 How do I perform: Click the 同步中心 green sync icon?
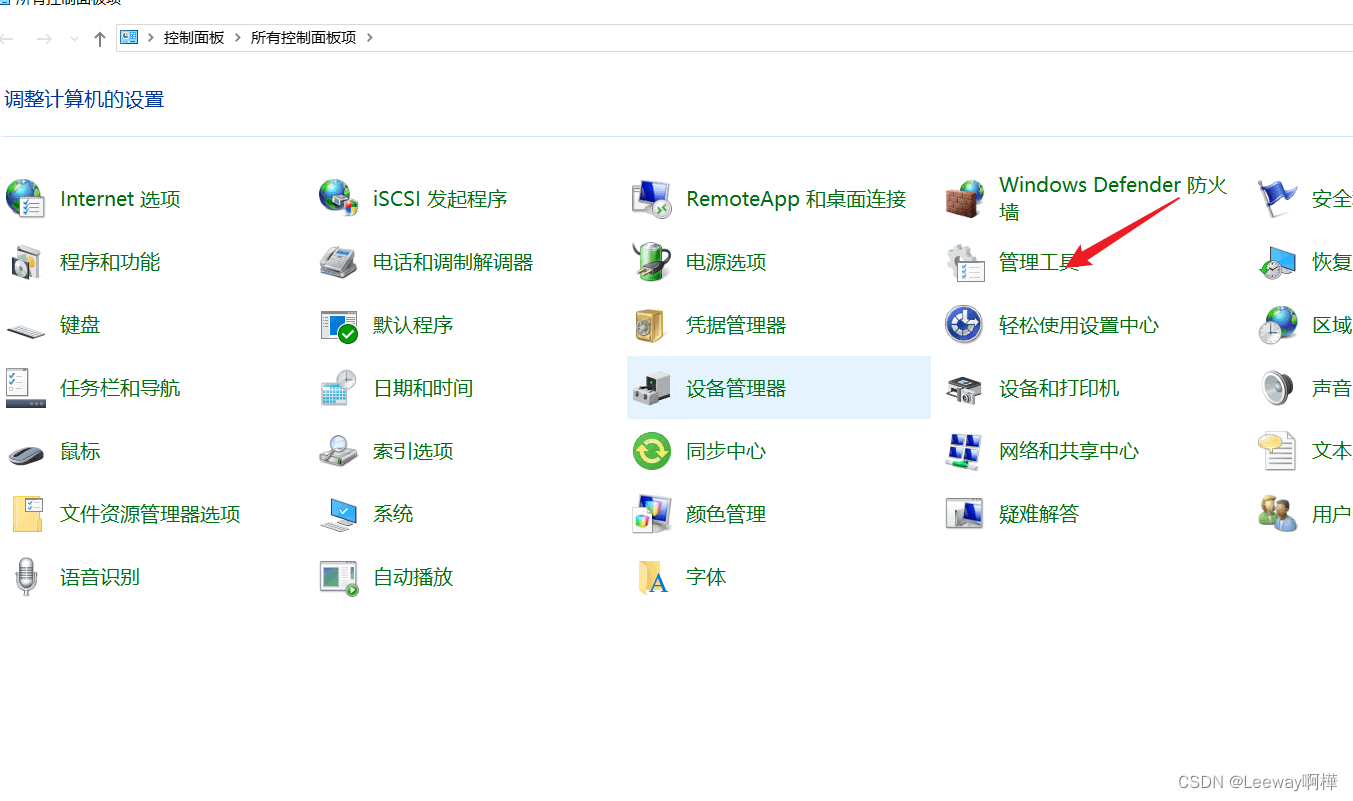(x=652, y=451)
